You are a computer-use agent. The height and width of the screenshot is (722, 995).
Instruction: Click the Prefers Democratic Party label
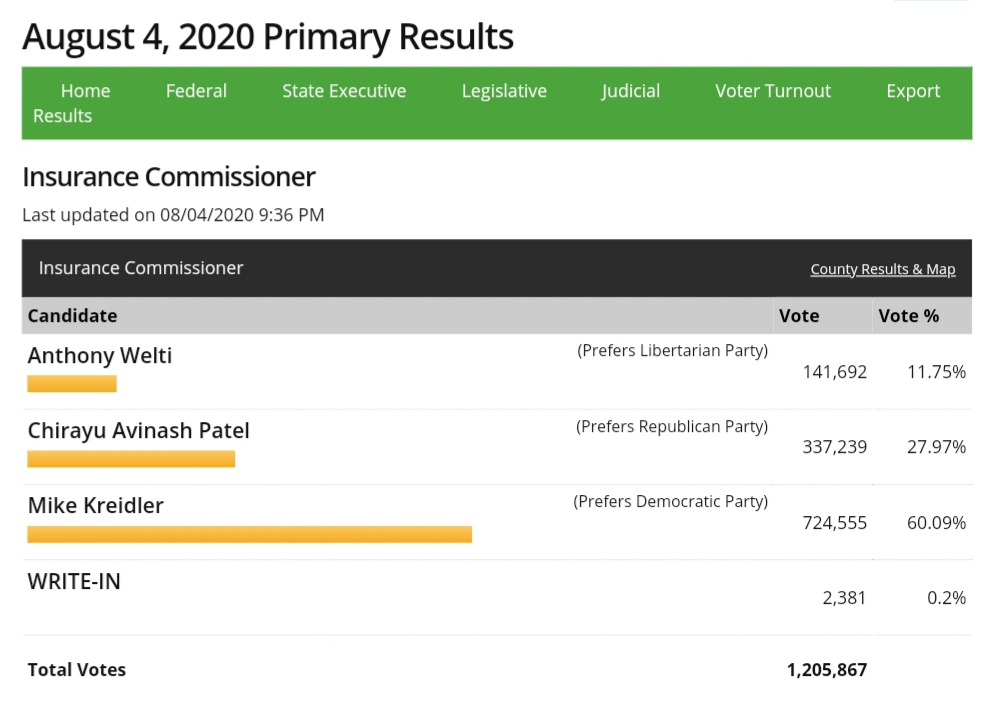point(670,501)
